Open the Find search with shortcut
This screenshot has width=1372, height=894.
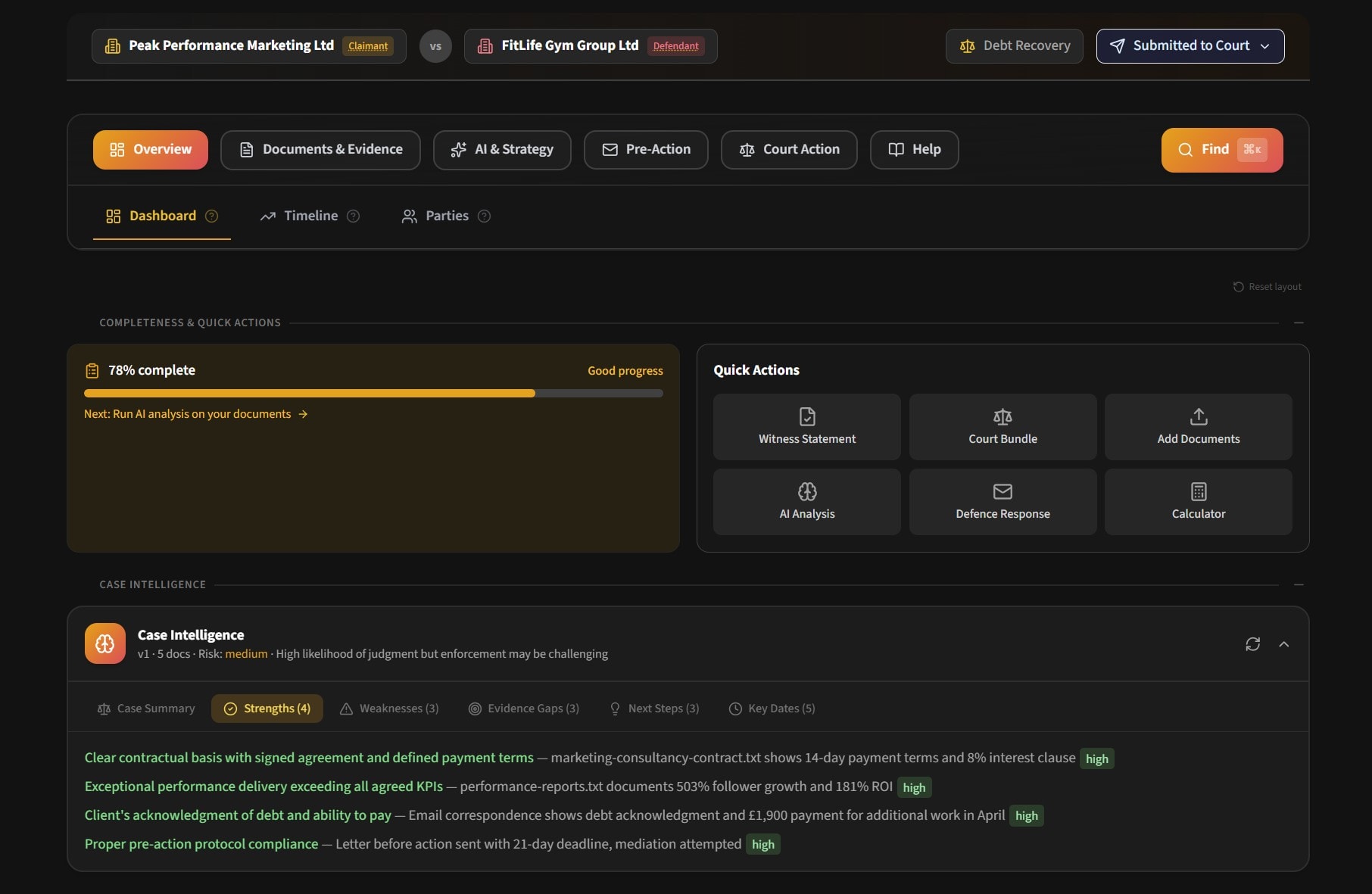(x=1221, y=149)
